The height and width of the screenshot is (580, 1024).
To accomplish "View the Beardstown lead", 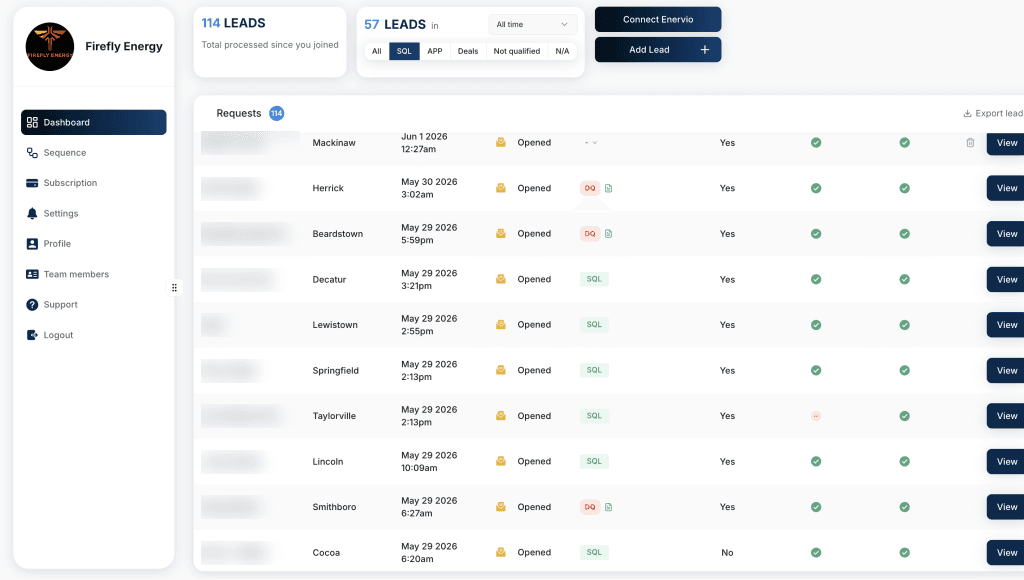I will tap(1006, 234).
